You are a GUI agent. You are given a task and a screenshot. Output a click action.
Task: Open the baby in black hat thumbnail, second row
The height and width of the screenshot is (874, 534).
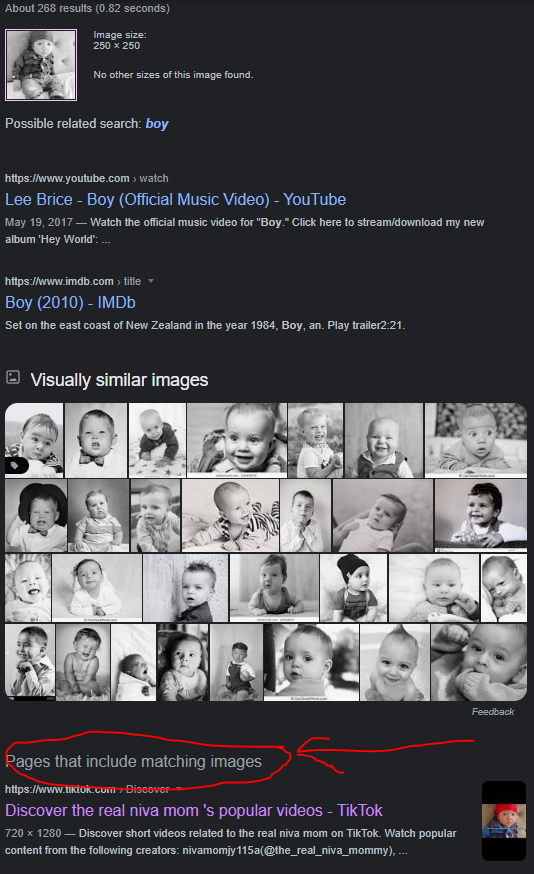(x=36, y=516)
